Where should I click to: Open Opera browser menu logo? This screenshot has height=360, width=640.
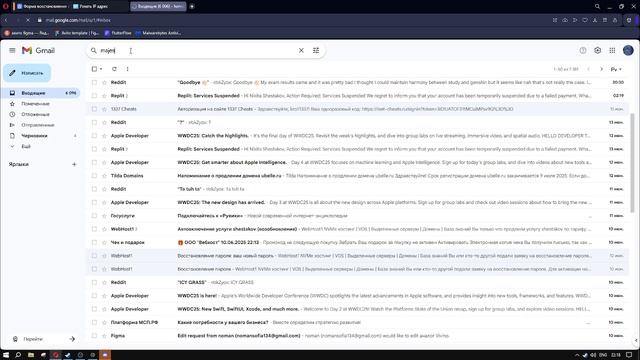coord(6,7)
